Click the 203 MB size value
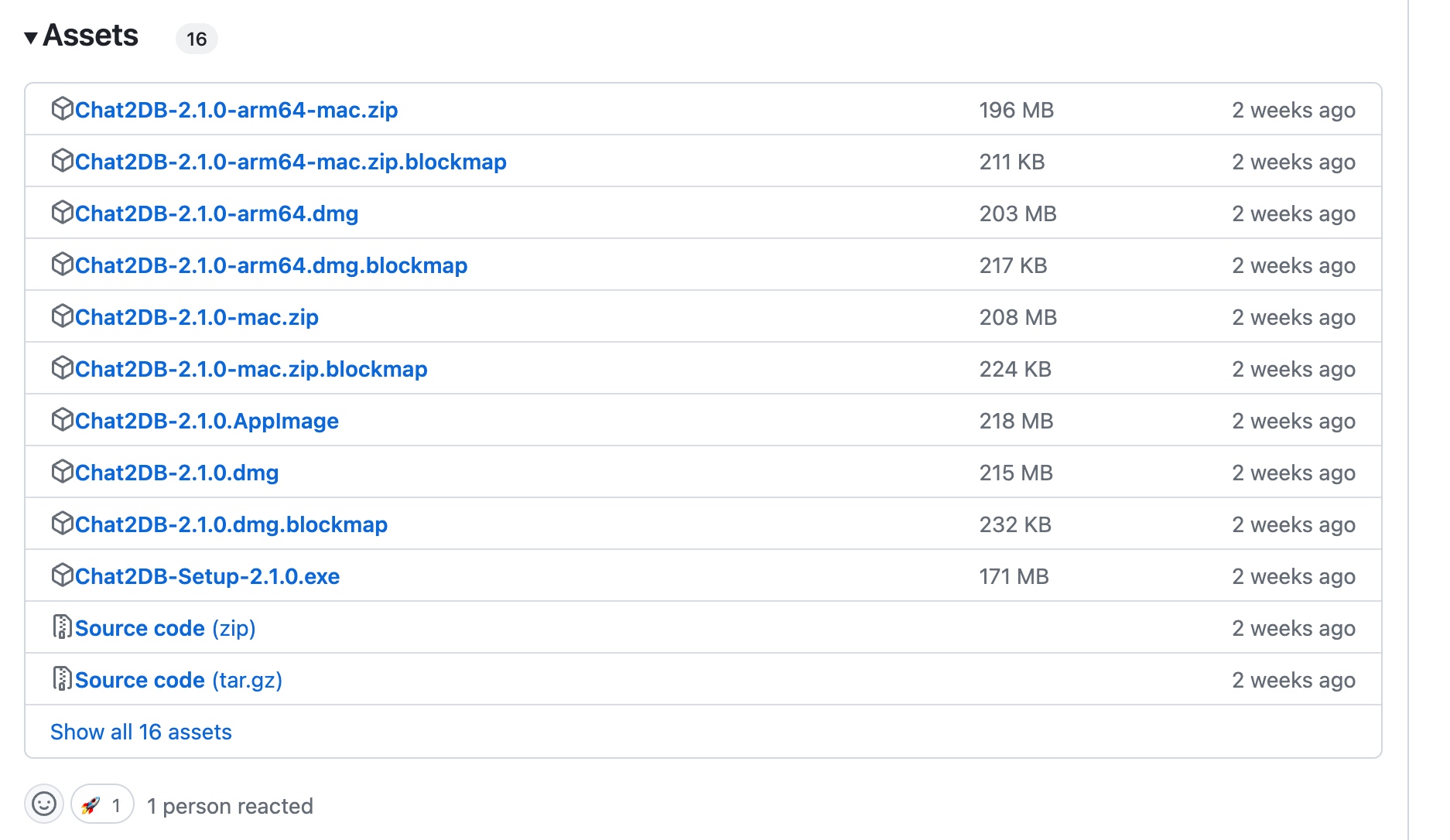The width and height of the screenshot is (1450, 840). point(1017,213)
